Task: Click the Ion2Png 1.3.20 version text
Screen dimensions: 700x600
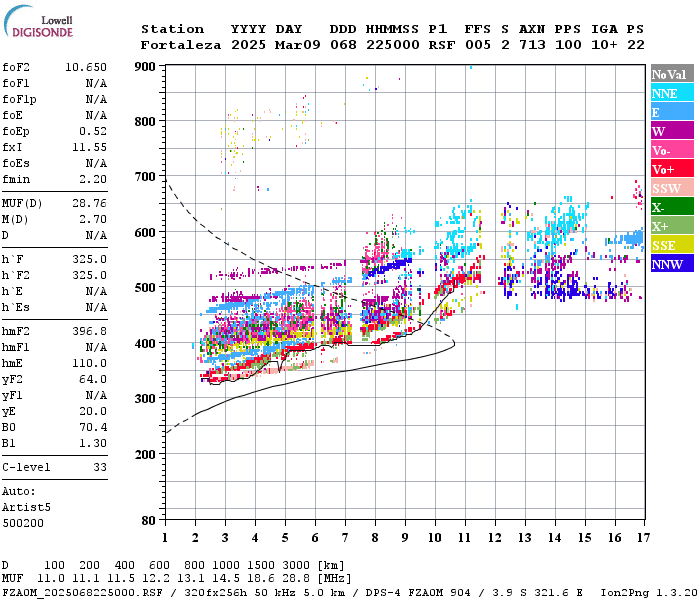Action: click(x=649, y=593)
